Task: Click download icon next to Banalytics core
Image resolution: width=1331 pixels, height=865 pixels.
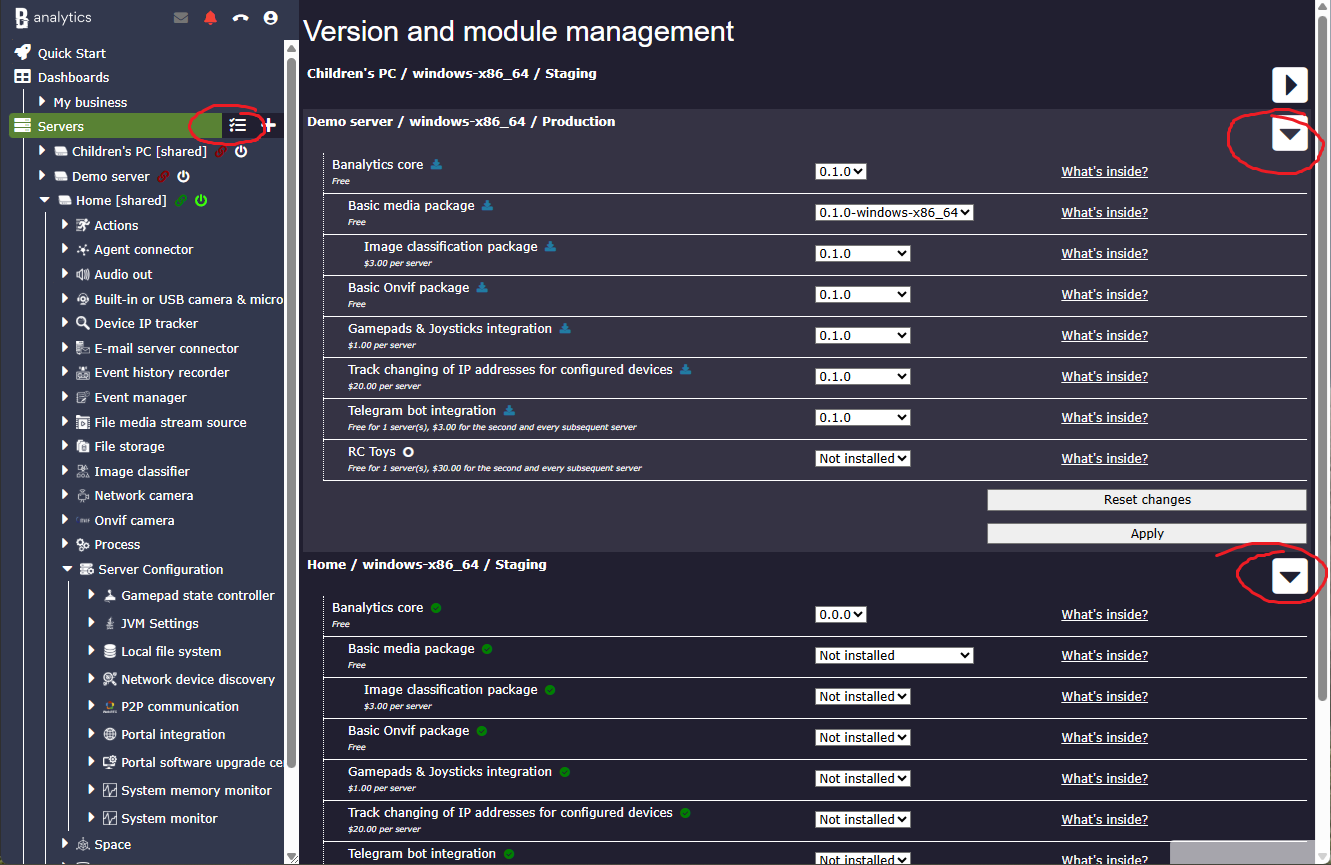Action: point(436,165)
